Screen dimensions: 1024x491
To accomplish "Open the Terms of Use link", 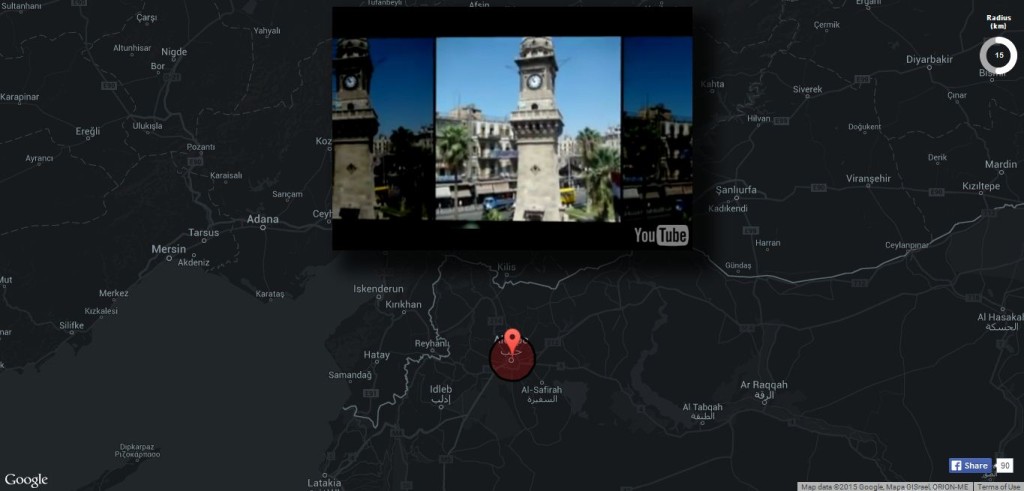I will (999, 486).
